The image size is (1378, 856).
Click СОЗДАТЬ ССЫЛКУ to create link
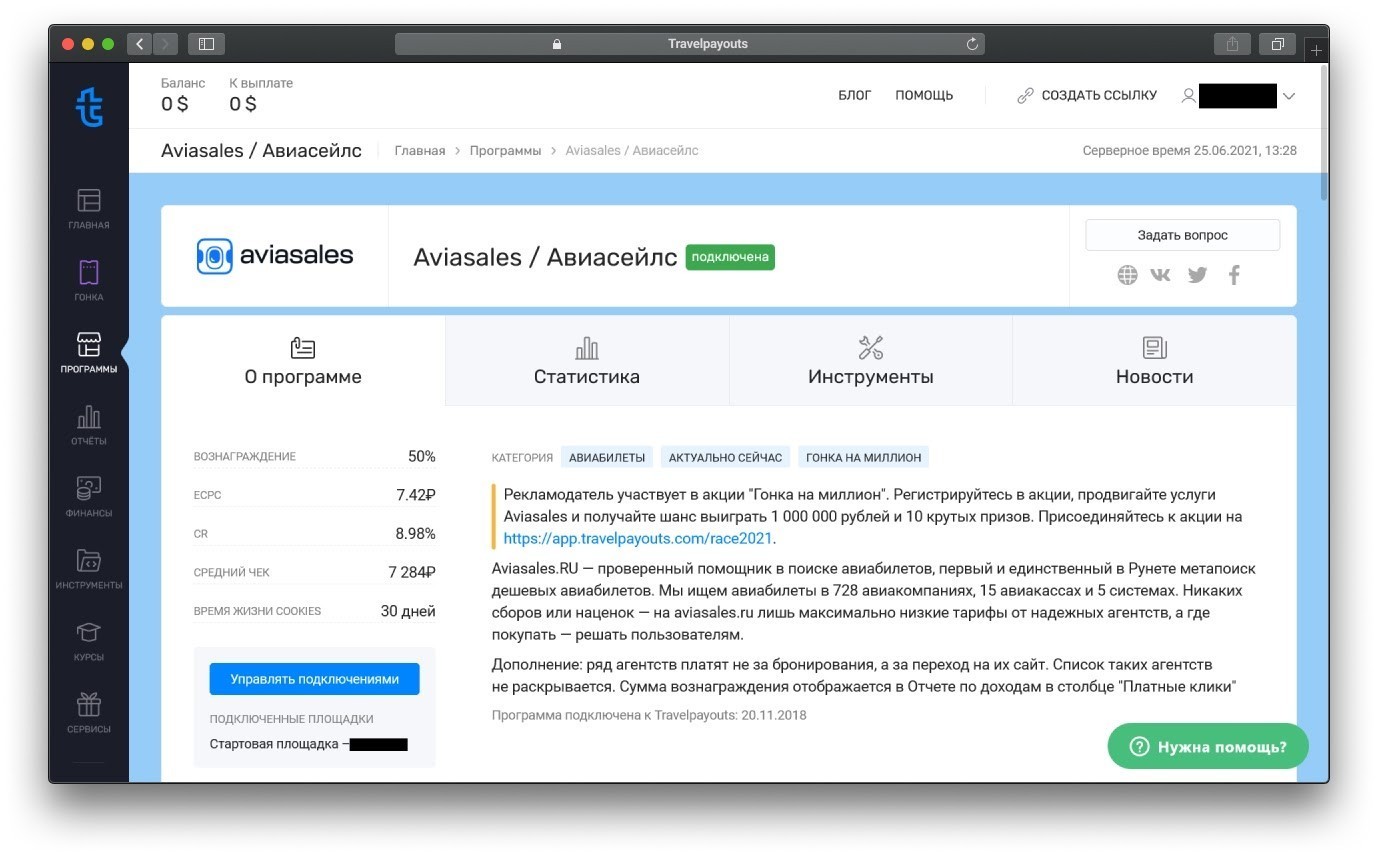(x=1087, y=96)
